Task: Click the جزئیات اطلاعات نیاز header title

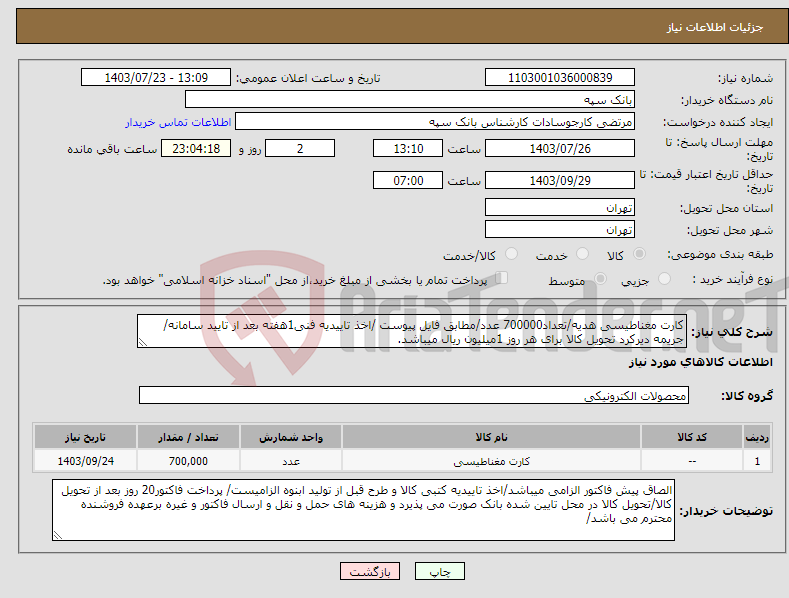Action: click(715, 27)
